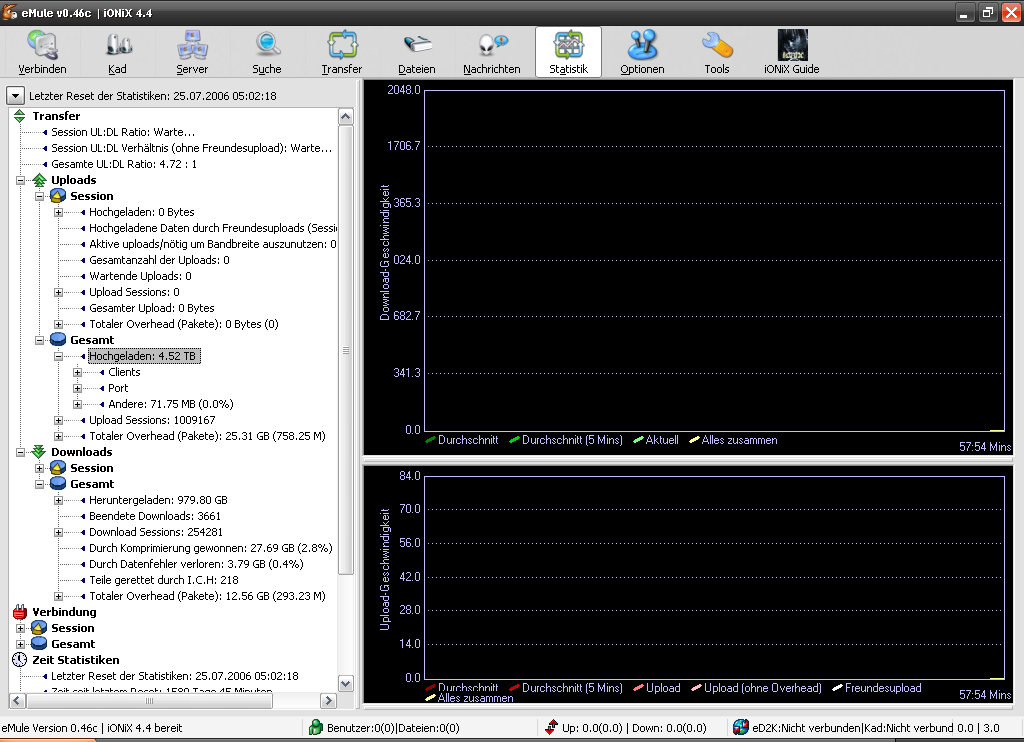Click the up/down arrows status bar icon
The height and width of the screenshot is (742, 1024).
point(552,727)
